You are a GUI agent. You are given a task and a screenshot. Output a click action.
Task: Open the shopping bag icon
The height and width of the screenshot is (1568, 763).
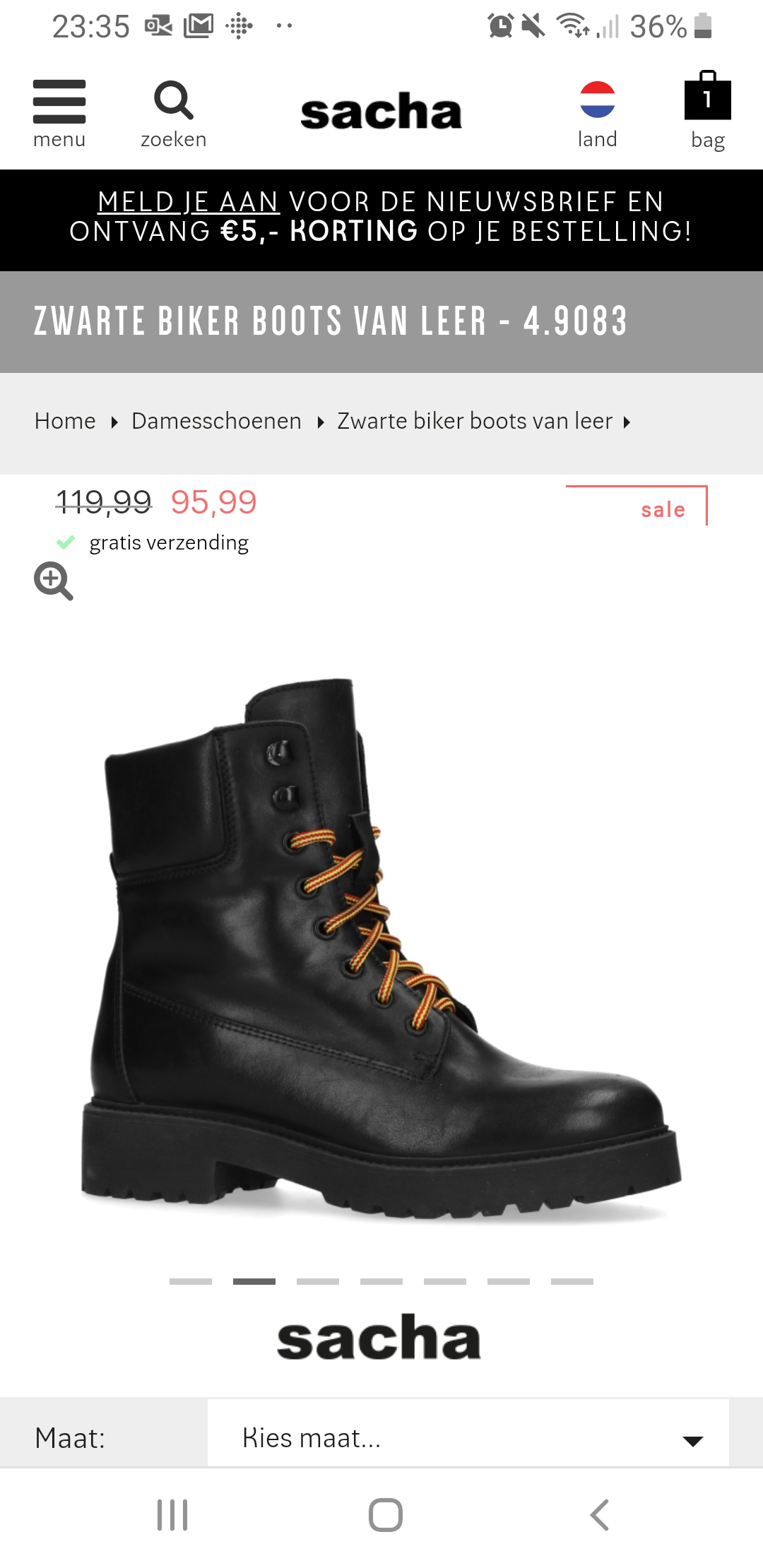(x=708, y=95)
